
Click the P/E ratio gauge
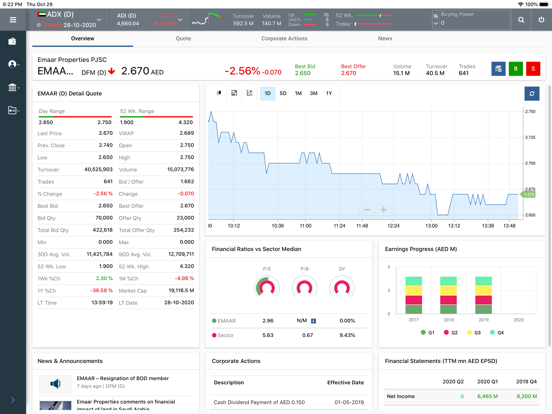[x=267, y=287]
